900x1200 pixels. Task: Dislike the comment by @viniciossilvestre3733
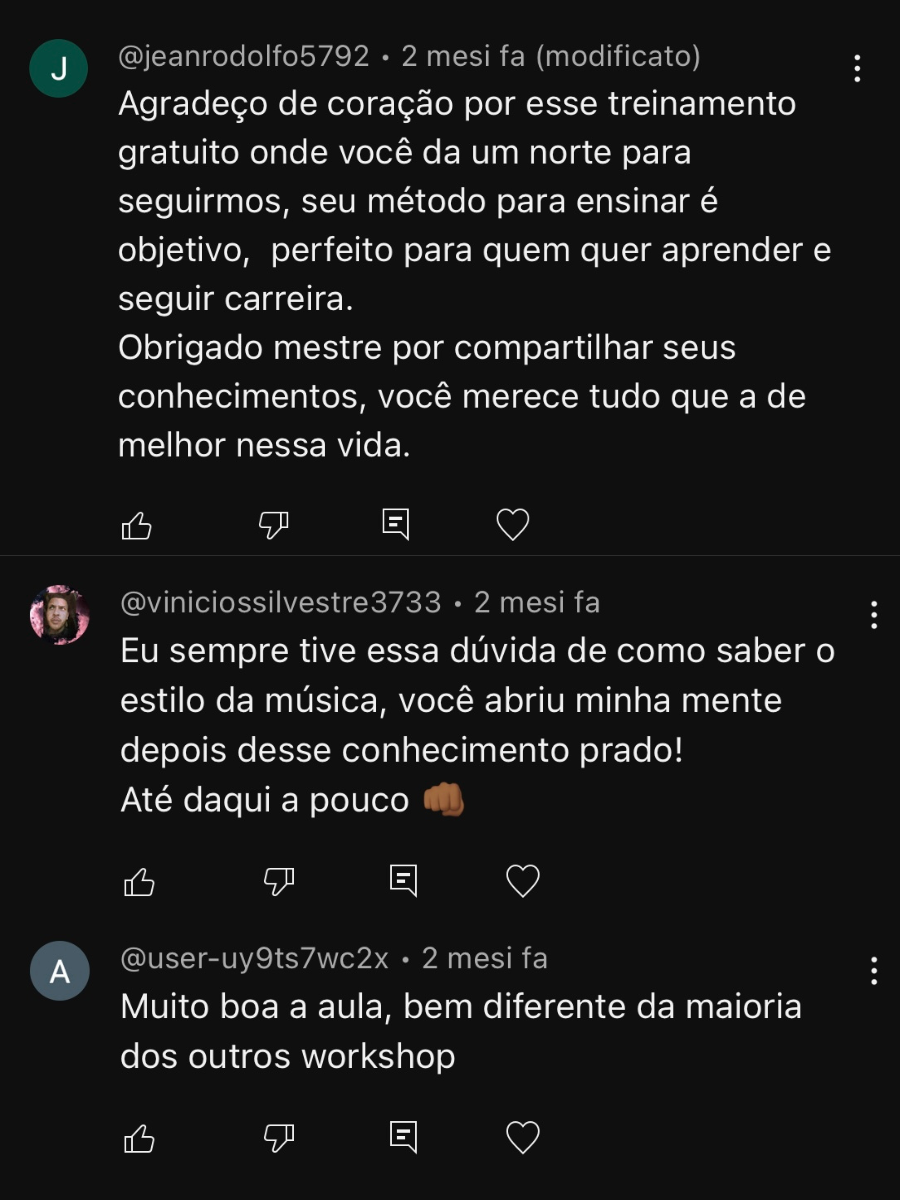[278, 881]
